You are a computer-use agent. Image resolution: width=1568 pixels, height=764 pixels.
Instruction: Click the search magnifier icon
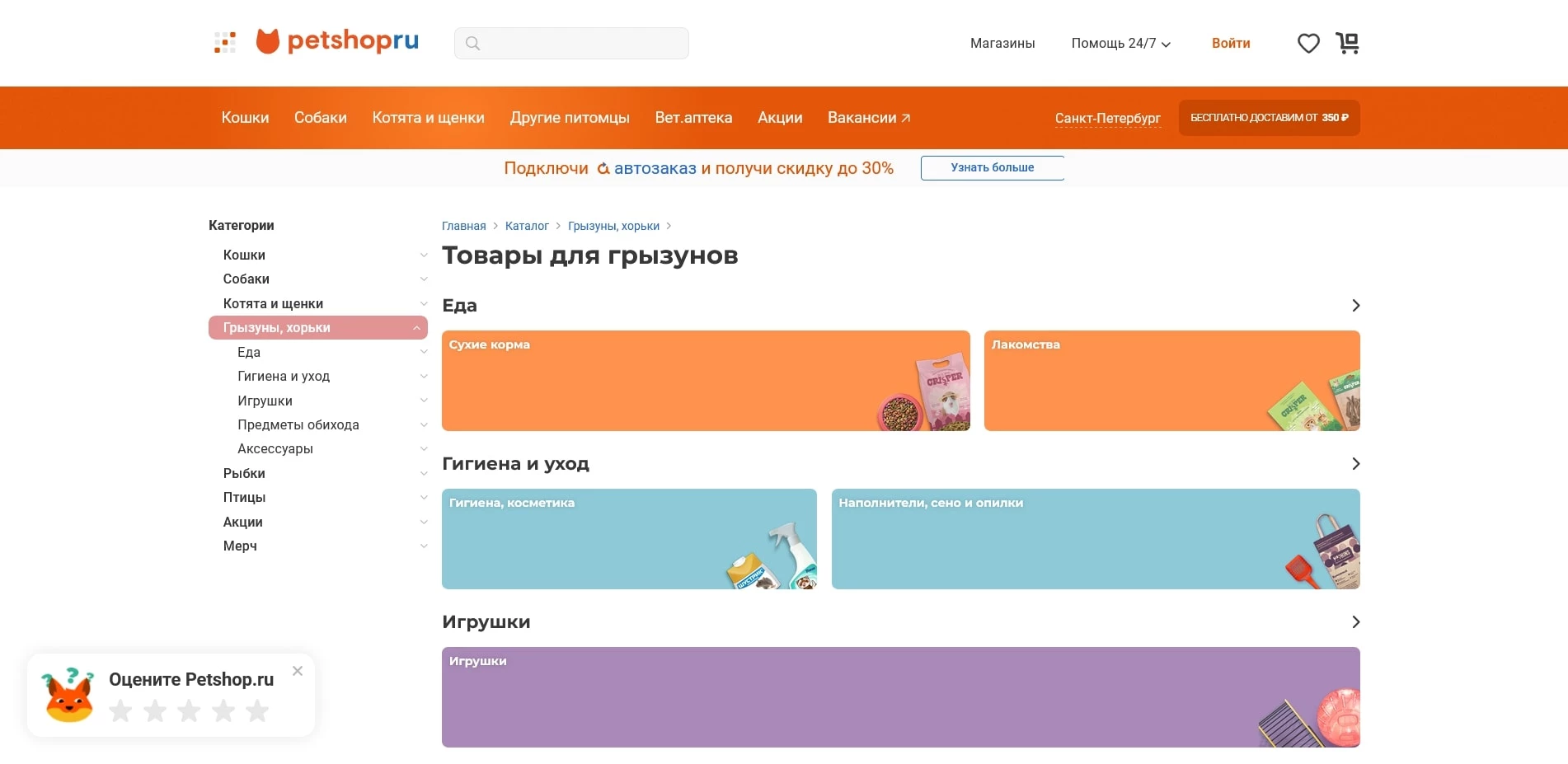(473, 43)
